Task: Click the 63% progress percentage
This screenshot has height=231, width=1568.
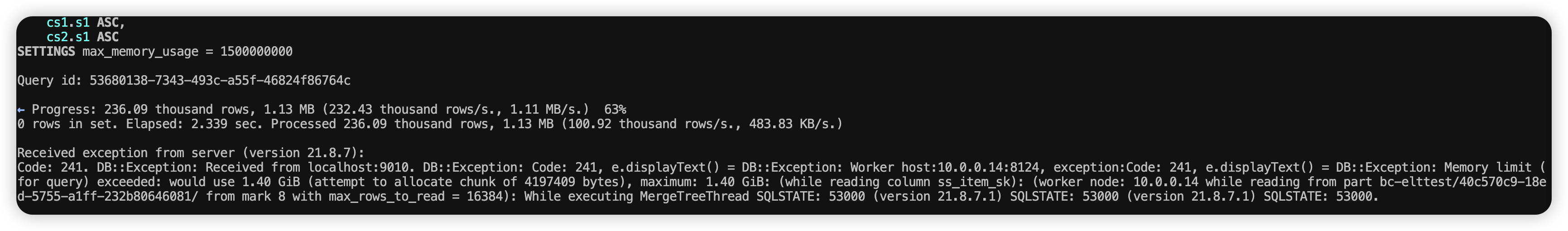Action: click(615, 110)
